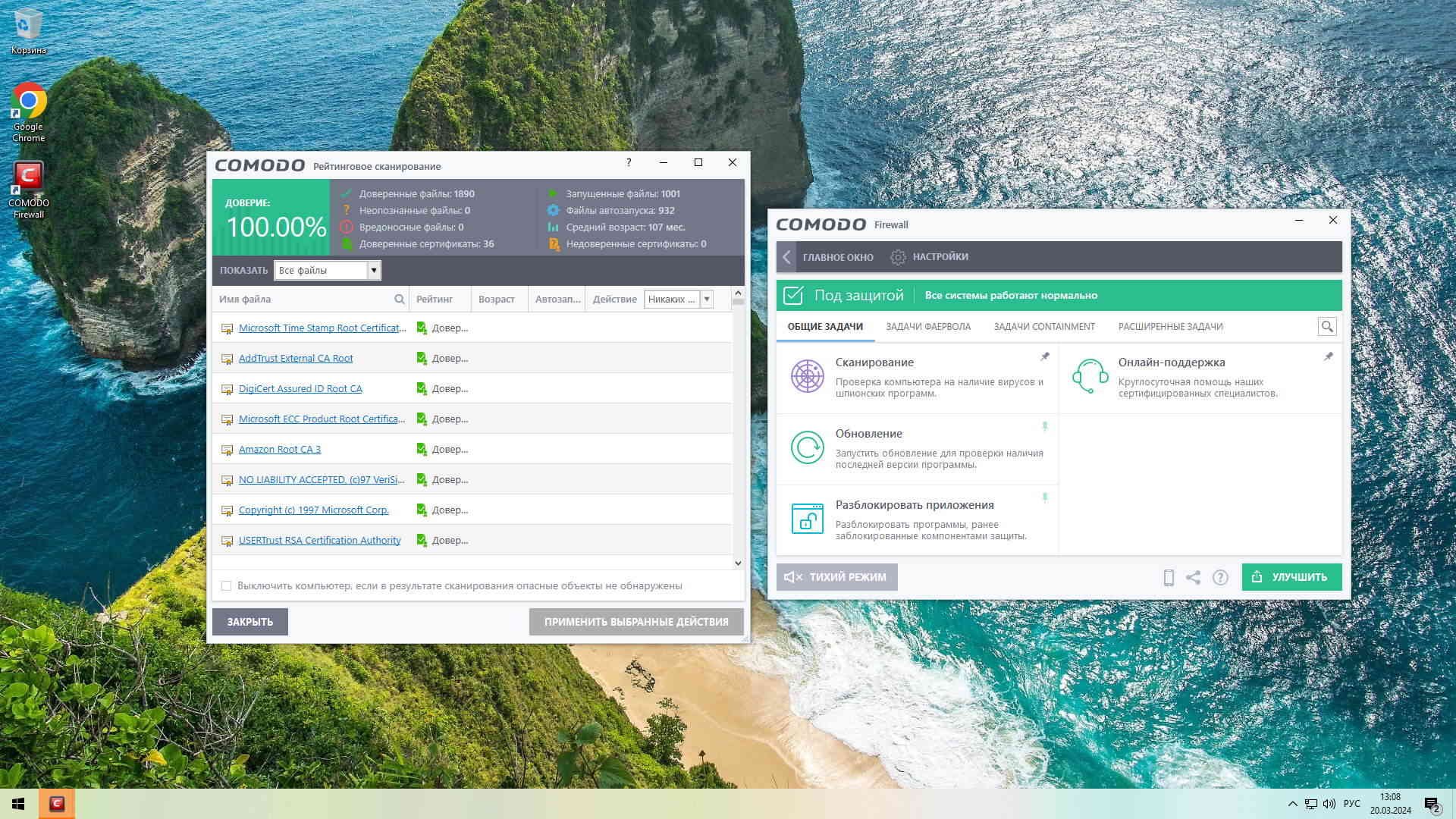This screenshot has height=819, width=1456.
Task: Switch to 'Задачи фаервола' tab
Action: 927,327
